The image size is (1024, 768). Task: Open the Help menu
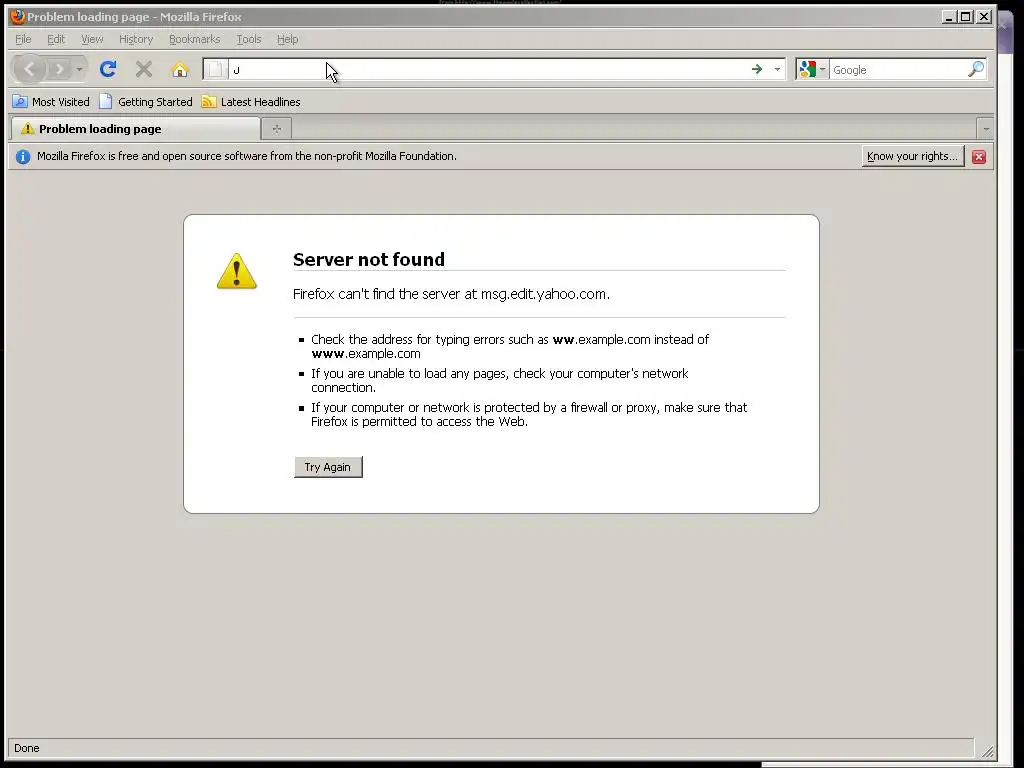click(287, 39)
